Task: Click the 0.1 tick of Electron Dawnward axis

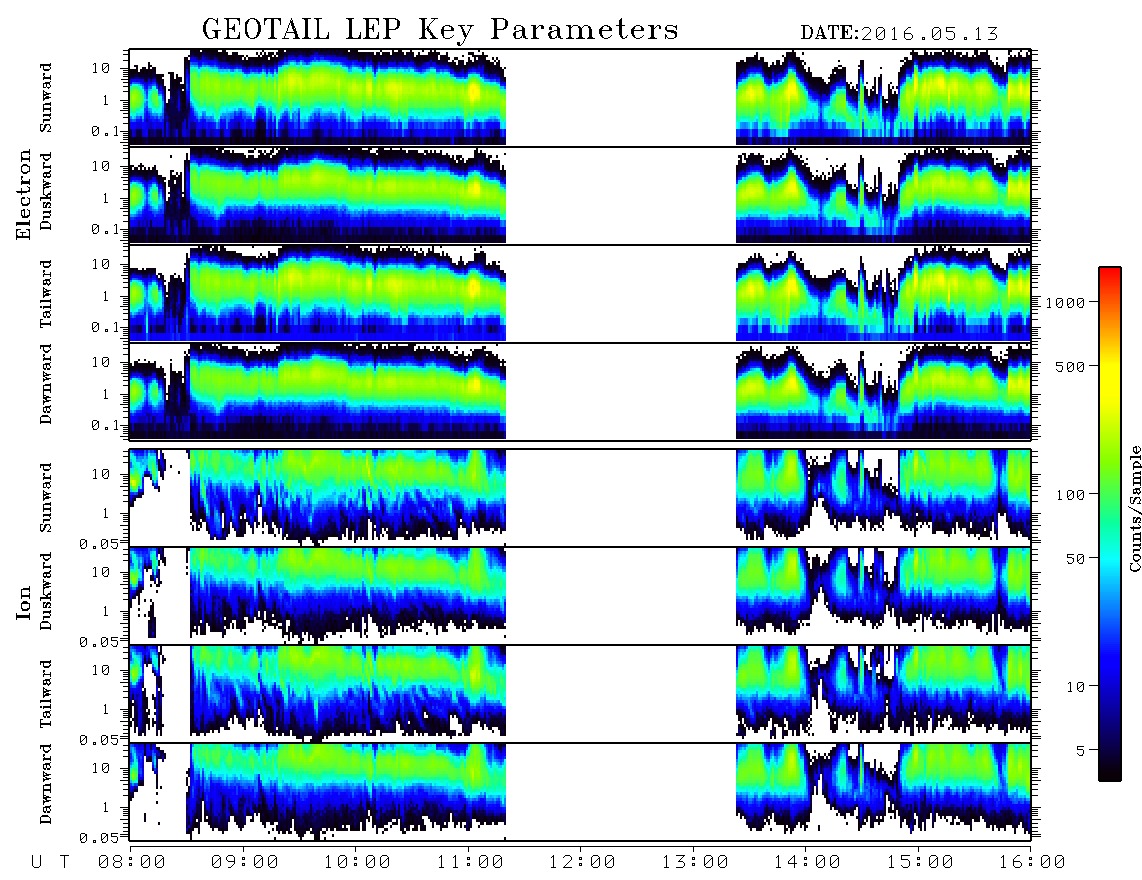Action: point(107,425)
